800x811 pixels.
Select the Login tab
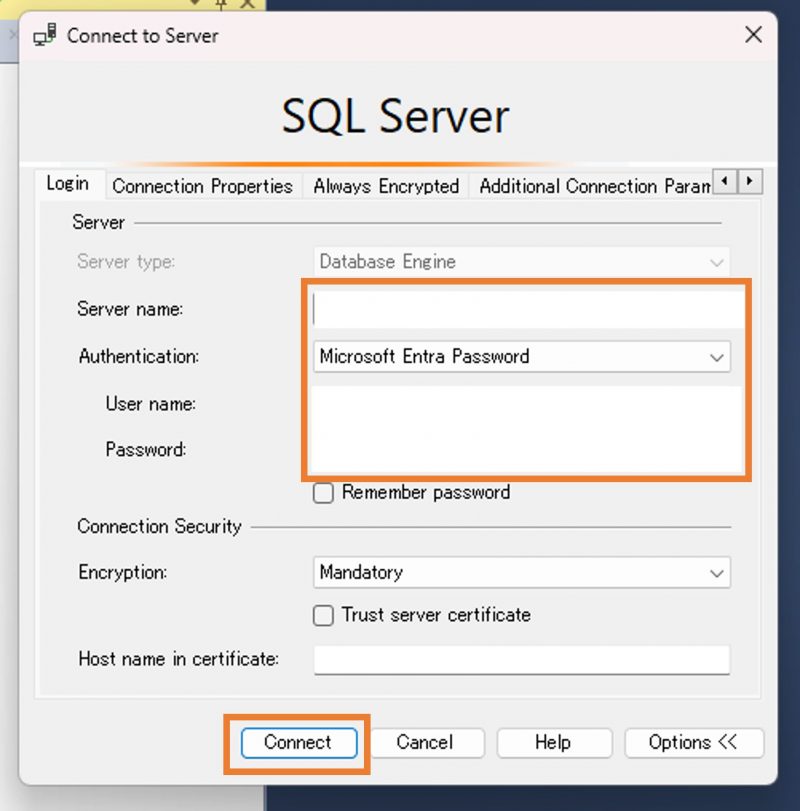point(68,184)
